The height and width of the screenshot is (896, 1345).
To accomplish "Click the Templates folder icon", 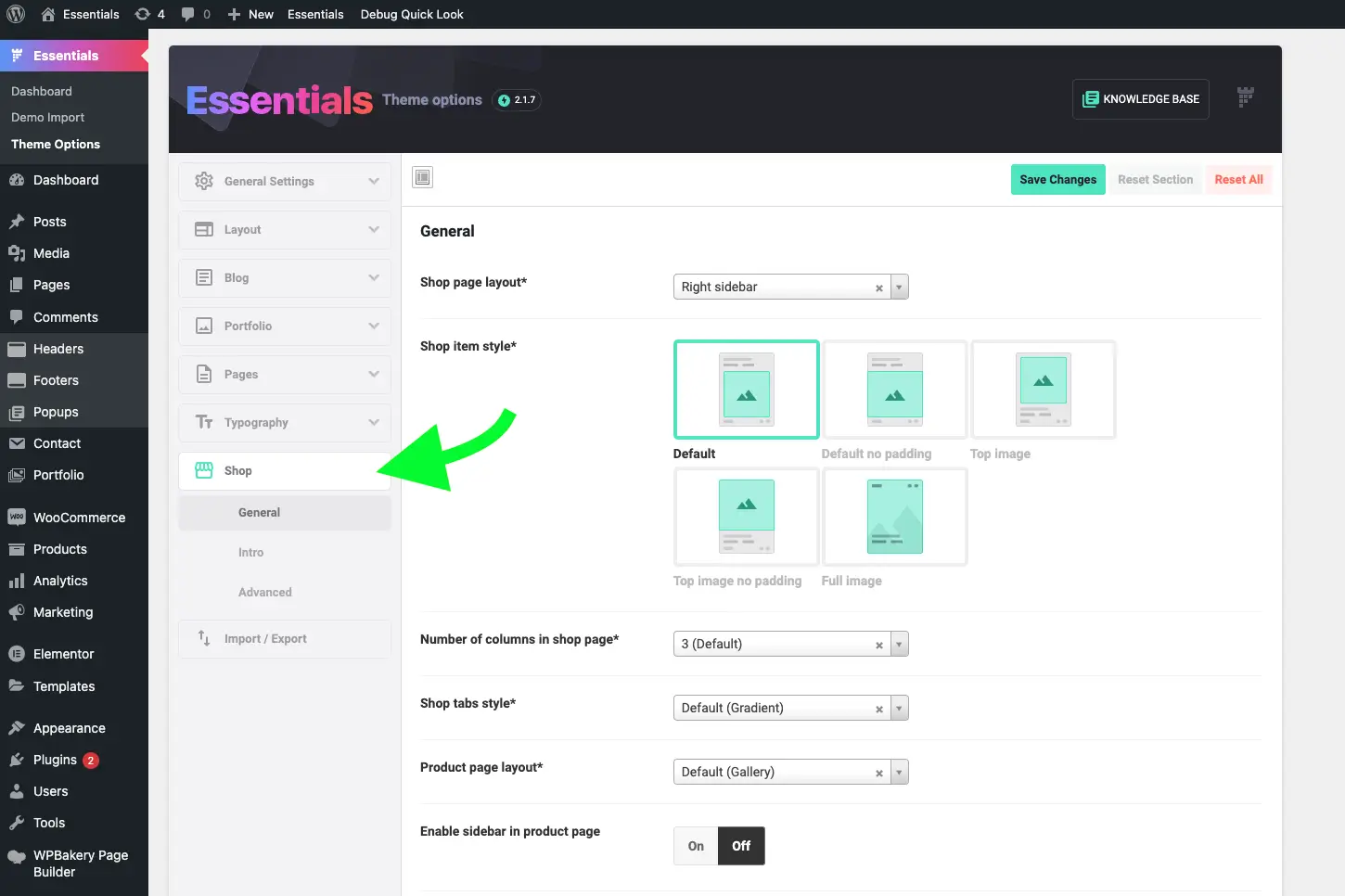I will pyautogui.click(x=17, y=686).
